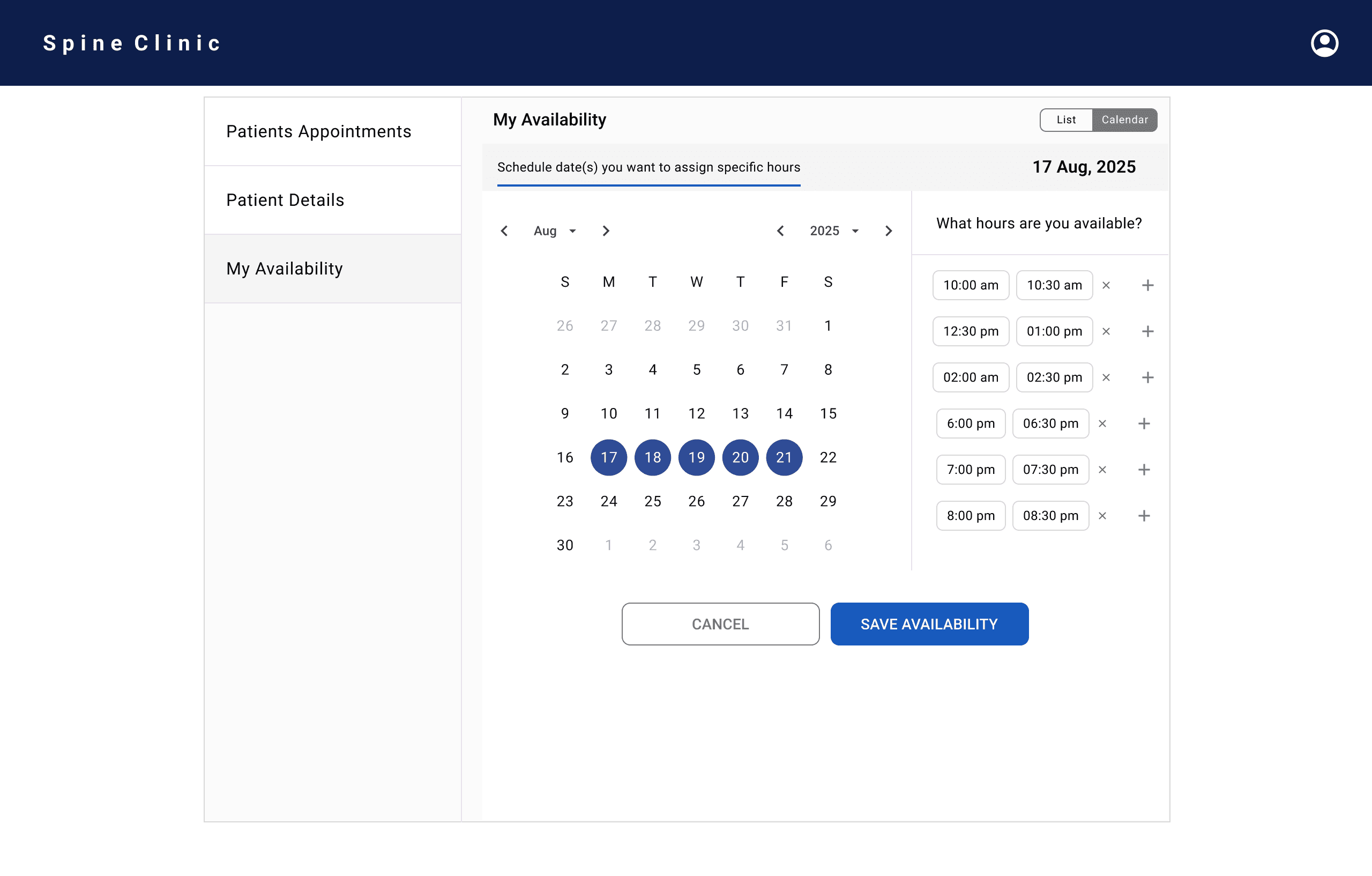Switch to List view
The width and height of the screenshot is (1372, 876).
pyautogui.click(x=1065, y=120)
